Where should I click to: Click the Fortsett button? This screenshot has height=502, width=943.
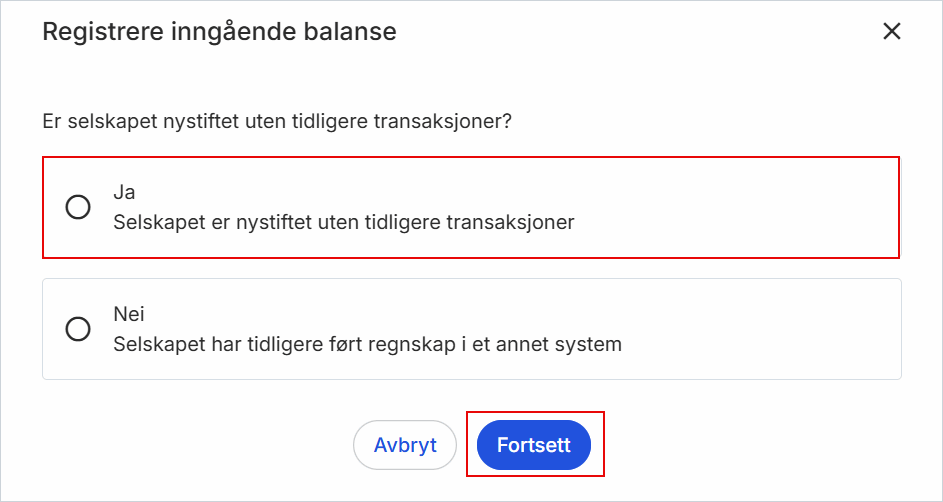(x=534, y=445)
